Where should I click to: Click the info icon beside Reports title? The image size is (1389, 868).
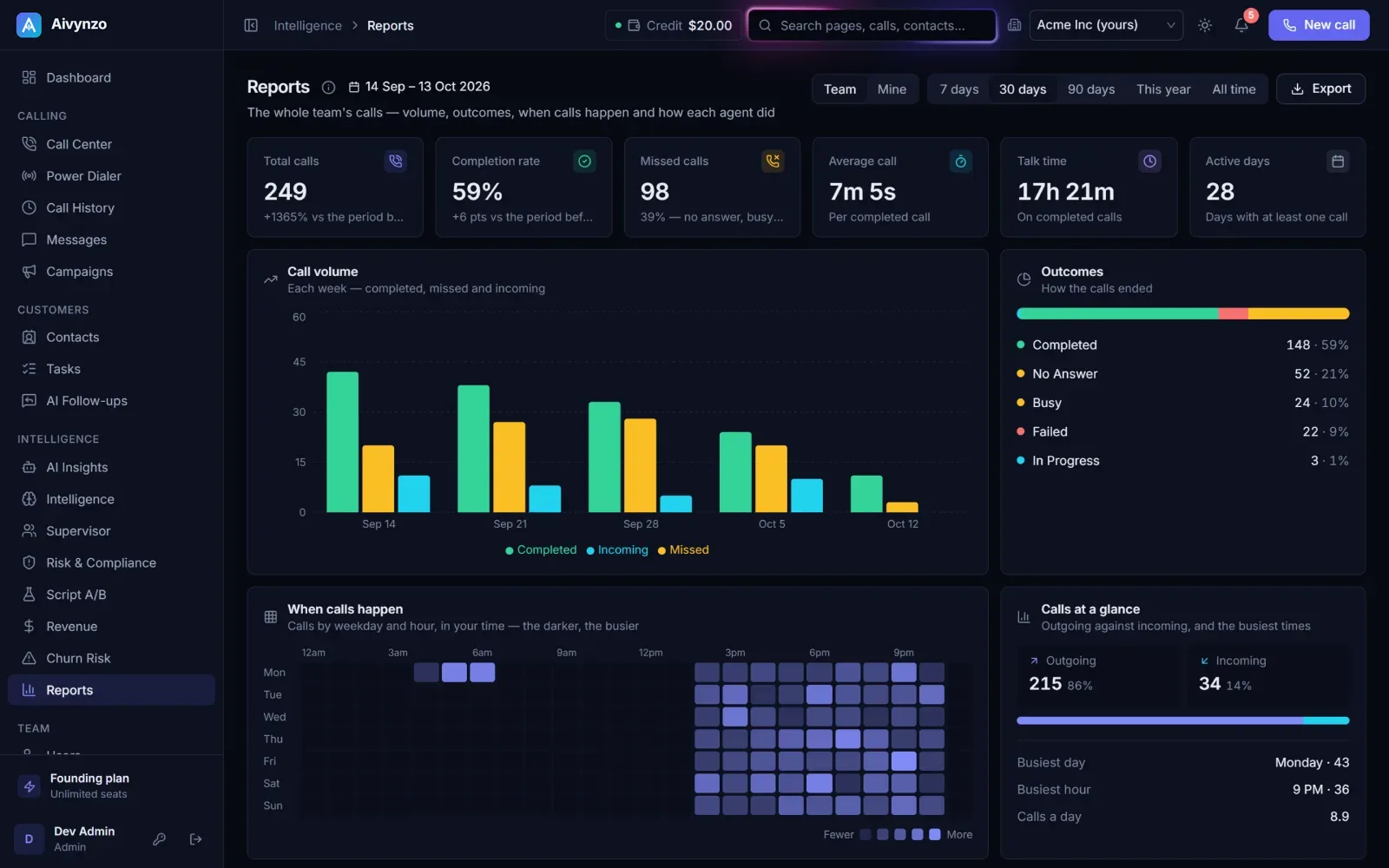[328, 87]
